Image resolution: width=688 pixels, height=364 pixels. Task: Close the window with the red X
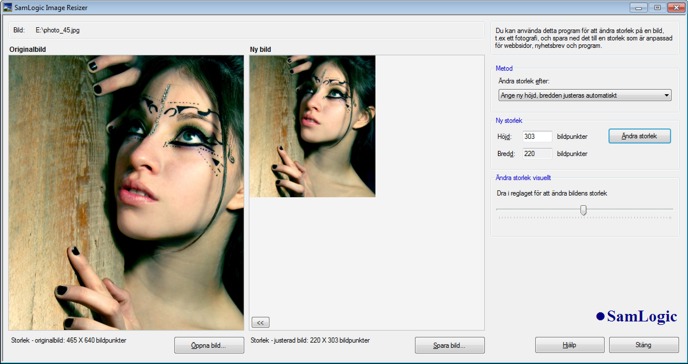[x=676, y=7]
